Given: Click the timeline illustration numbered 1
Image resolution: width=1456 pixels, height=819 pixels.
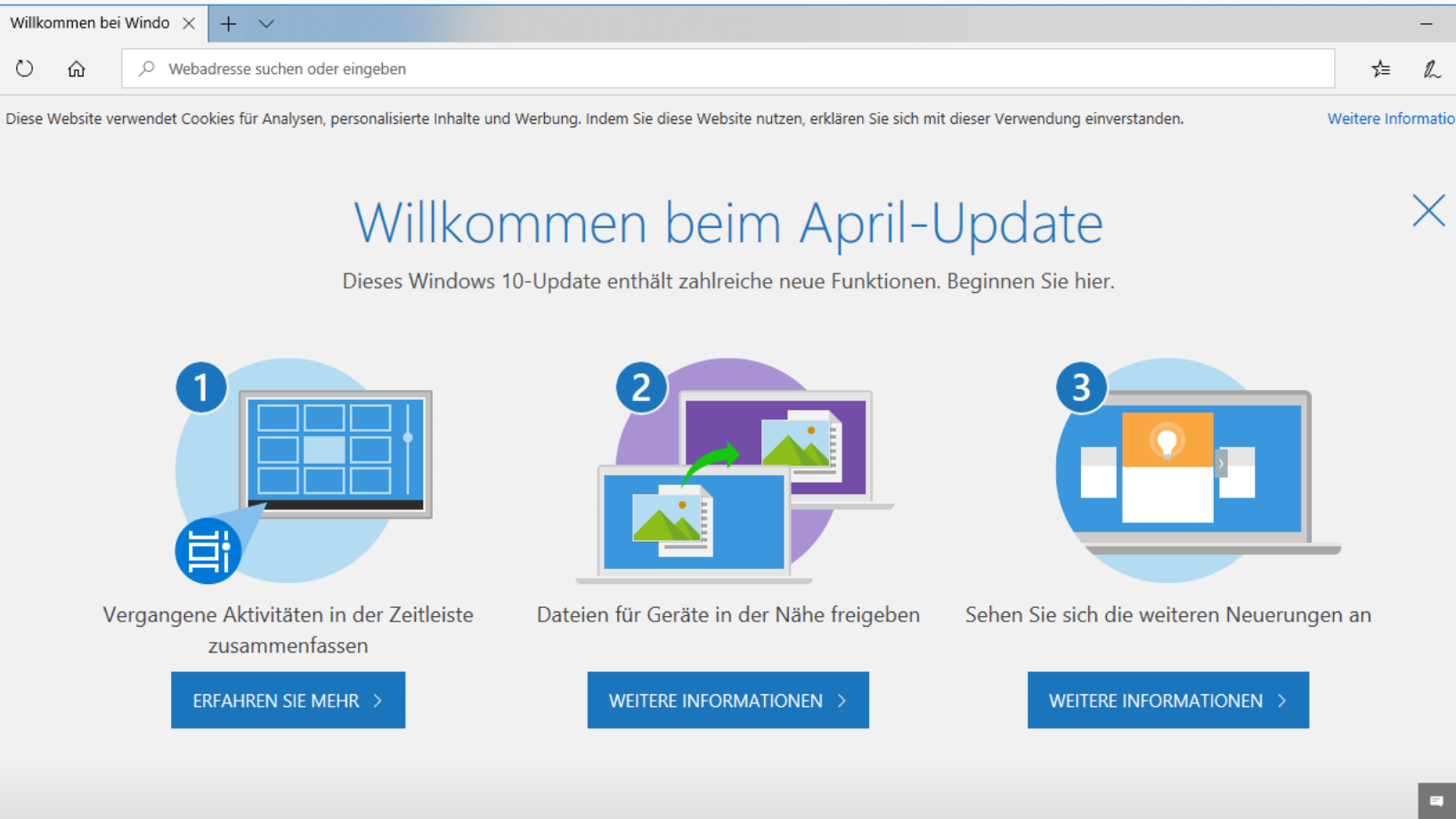Looking at the screenshot, I should [303, 470].
